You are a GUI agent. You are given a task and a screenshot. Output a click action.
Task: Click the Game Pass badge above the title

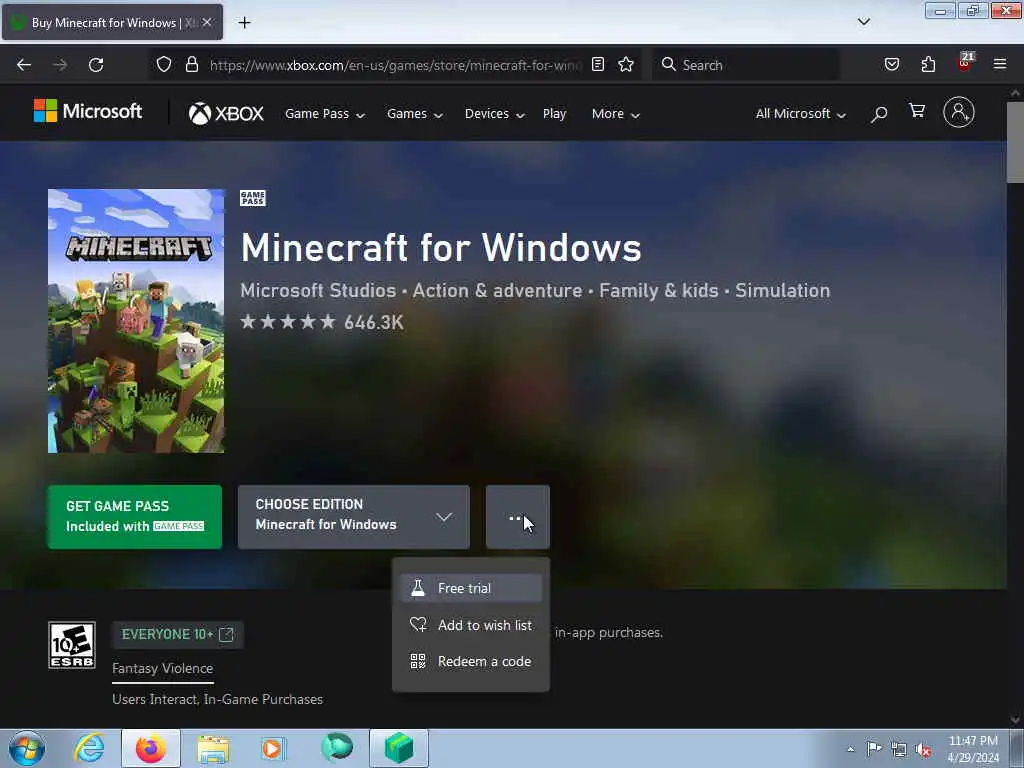[253, 198]
